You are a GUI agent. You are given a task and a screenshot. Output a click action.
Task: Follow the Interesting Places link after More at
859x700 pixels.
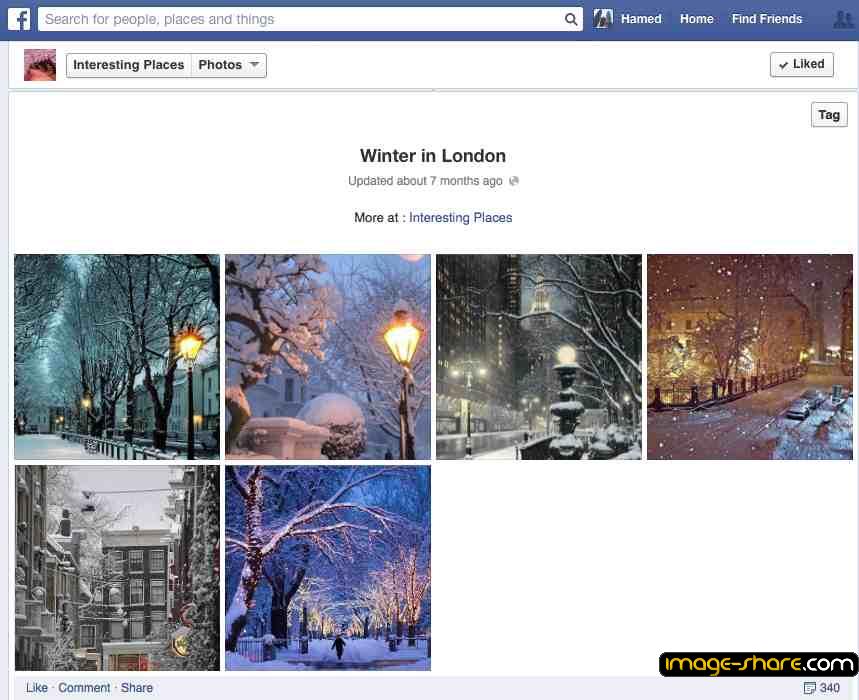(460, 218)
